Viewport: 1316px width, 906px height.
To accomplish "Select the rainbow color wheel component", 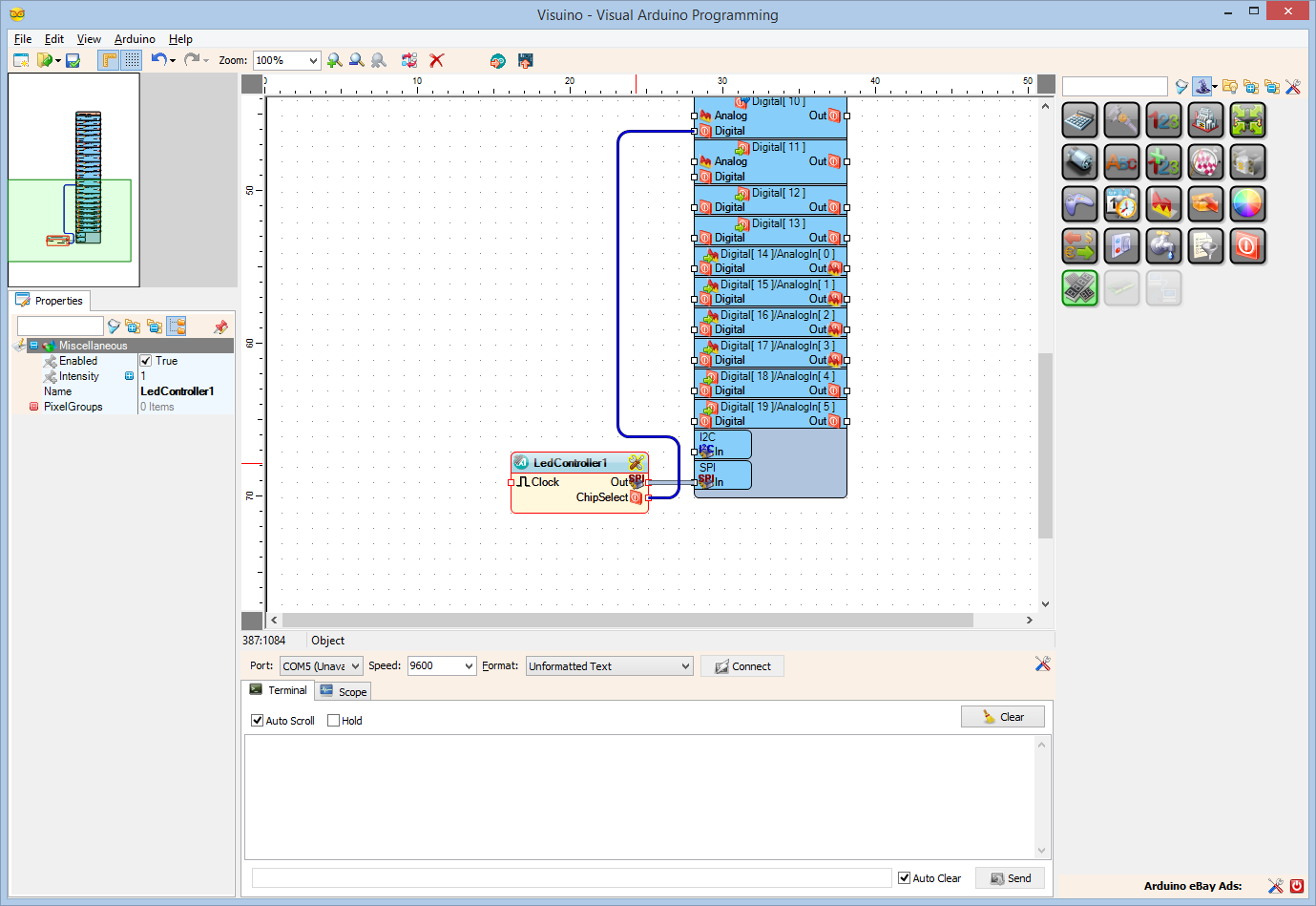I will [1247, 203].
